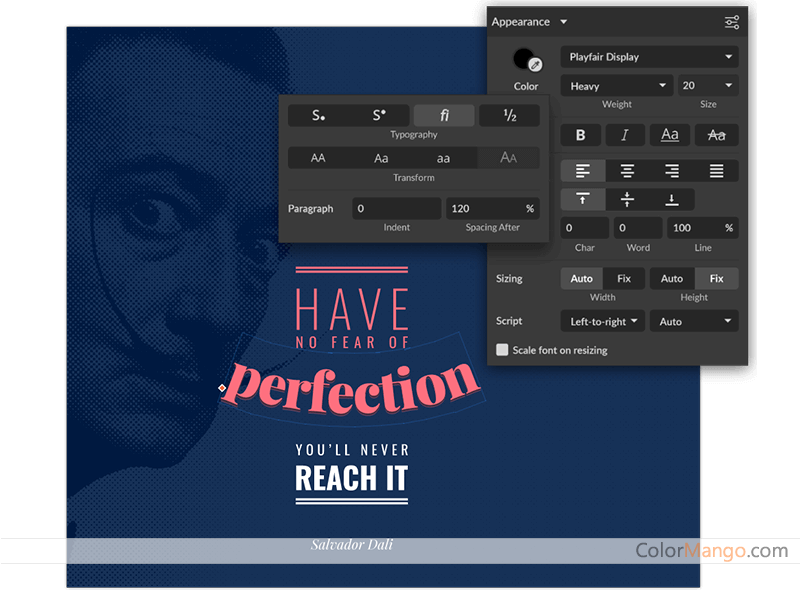Click the paragraph Indent input field

(396, 209)
